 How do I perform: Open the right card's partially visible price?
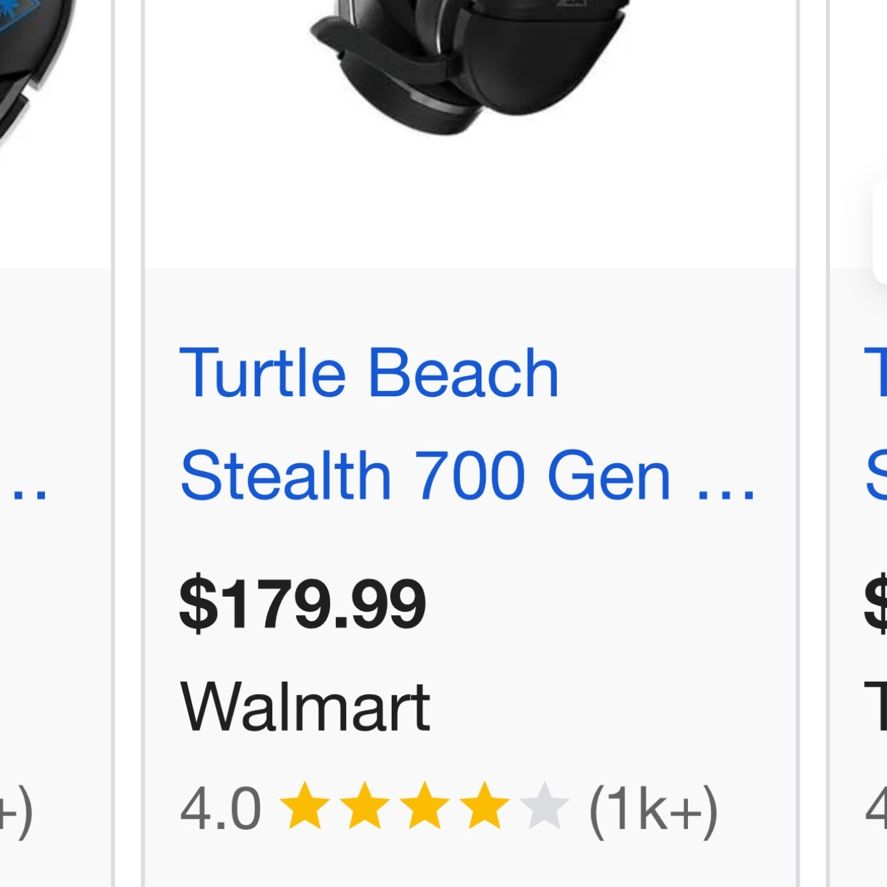coord(876,604)
